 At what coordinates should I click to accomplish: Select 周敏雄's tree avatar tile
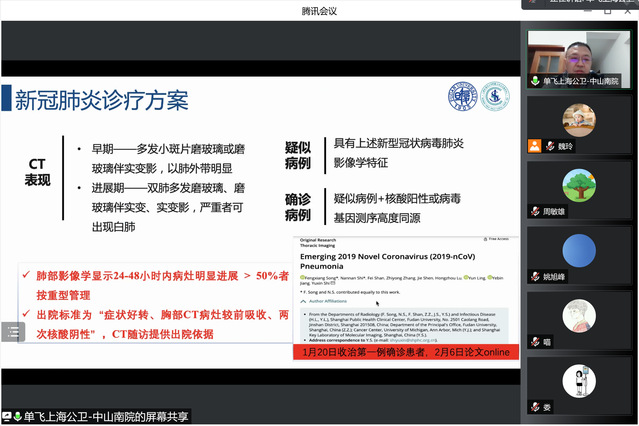pyautogui.click(x=578, y=185)
